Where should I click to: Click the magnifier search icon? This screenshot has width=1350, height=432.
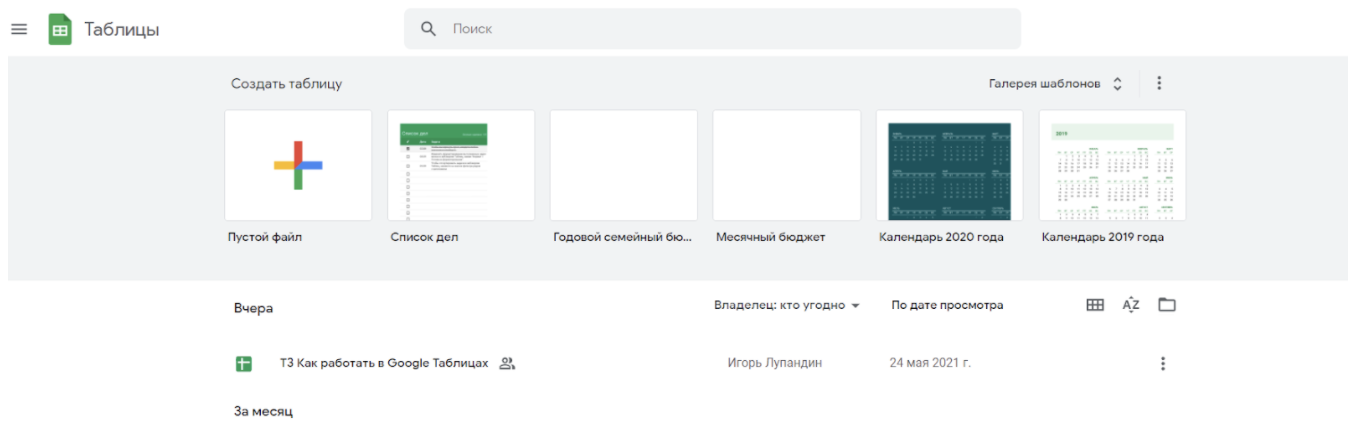coord(429,29)
